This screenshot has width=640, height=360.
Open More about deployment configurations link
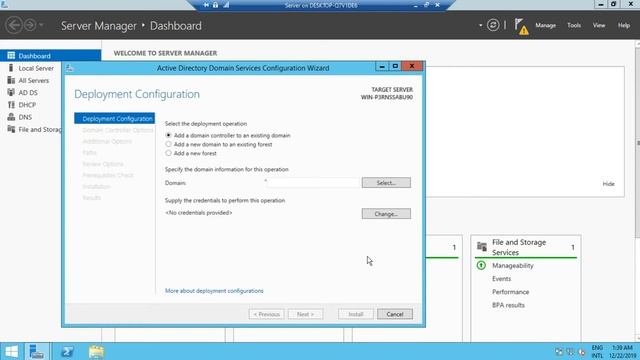pos(214,291)
